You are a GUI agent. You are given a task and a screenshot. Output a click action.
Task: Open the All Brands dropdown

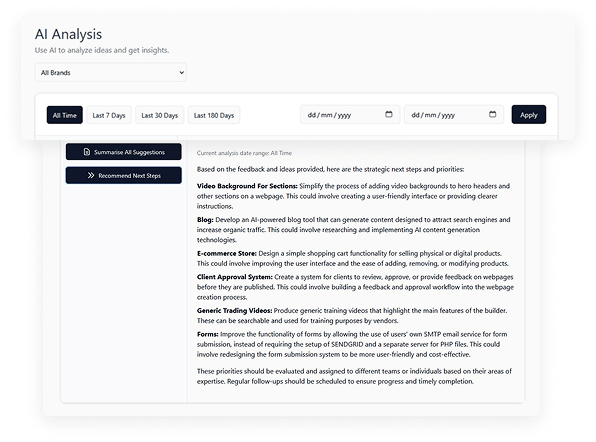(111, 72)
